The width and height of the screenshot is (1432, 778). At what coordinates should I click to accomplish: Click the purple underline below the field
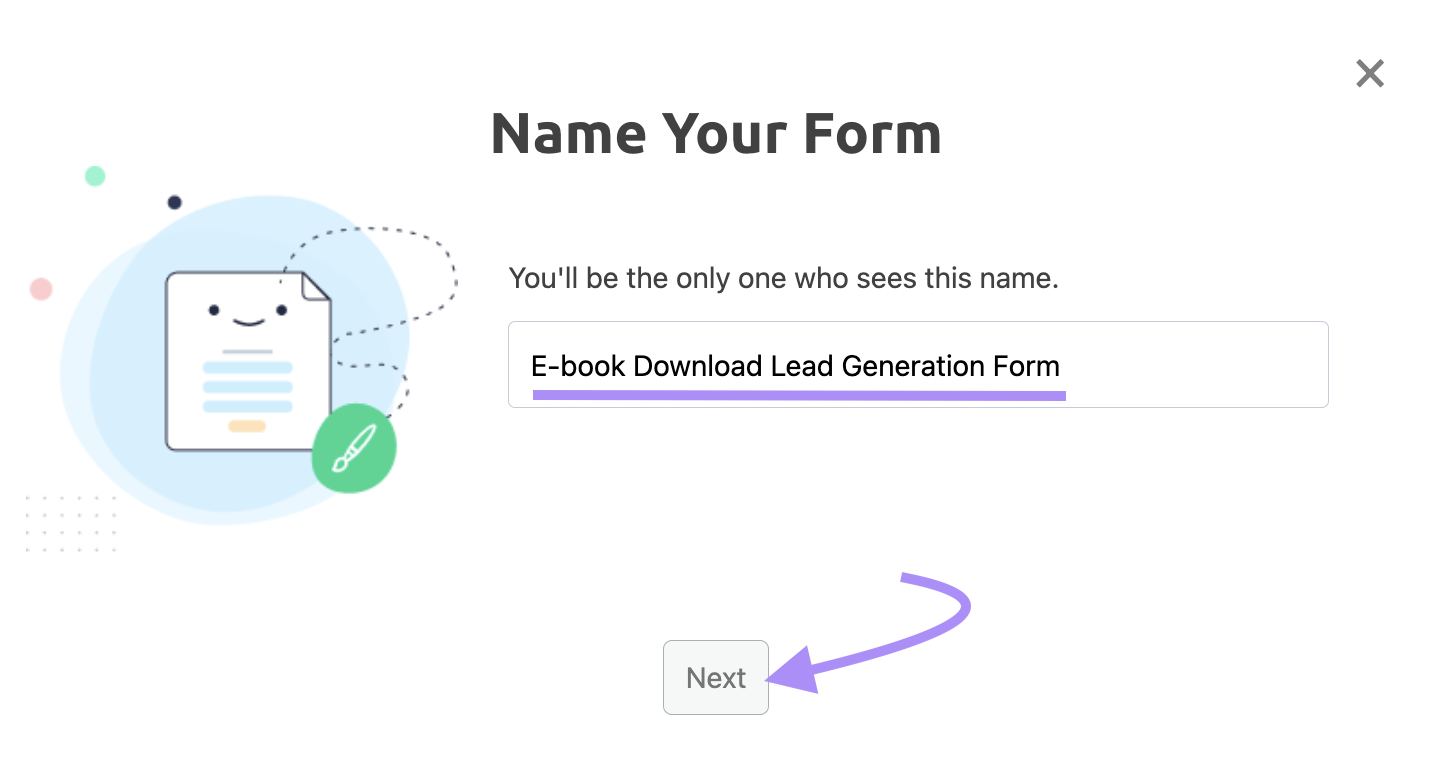800,396
